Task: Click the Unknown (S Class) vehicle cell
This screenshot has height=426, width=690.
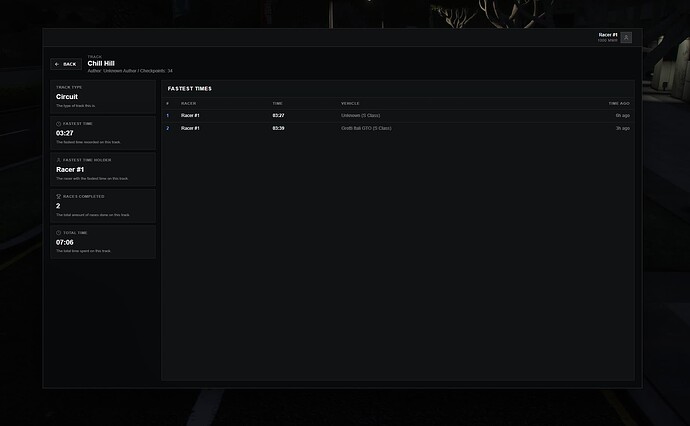Action: coord(360,115)
